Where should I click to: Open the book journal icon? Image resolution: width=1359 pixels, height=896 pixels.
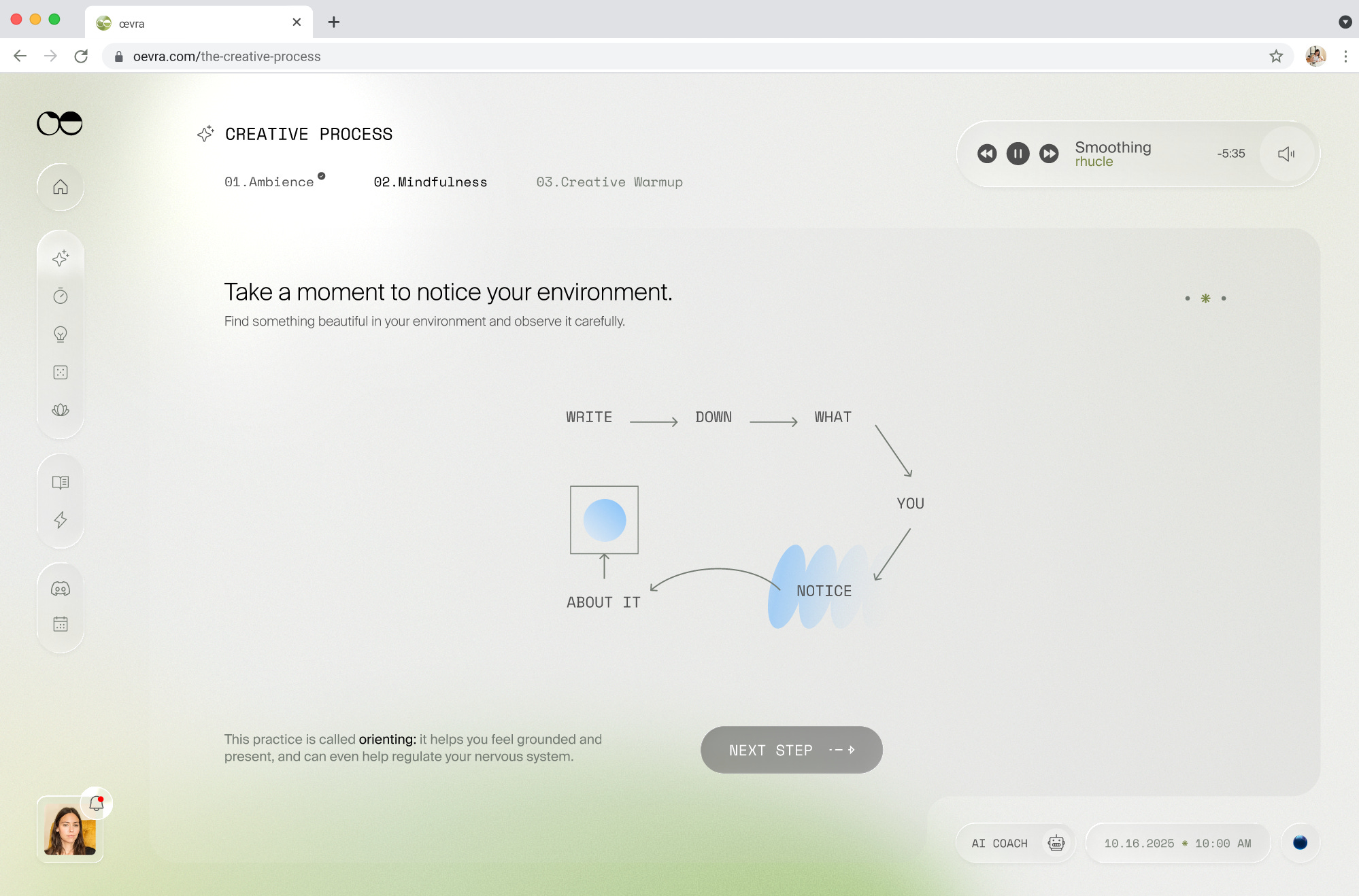click(x=61, y=482)
